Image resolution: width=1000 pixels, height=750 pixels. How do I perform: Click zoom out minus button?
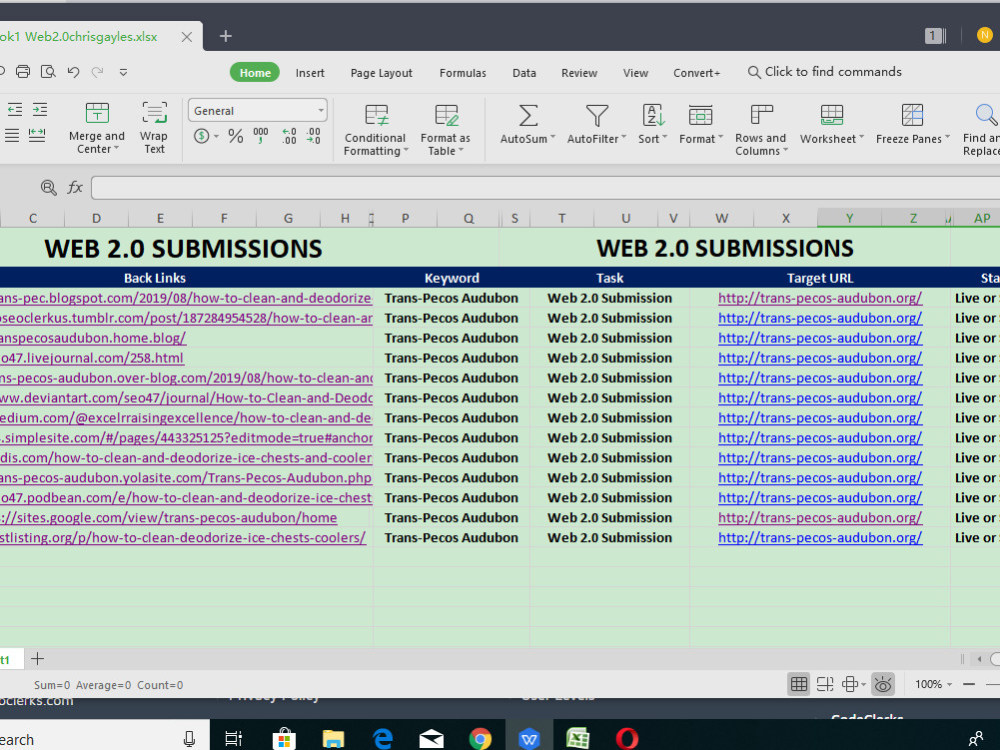point(969,684)
